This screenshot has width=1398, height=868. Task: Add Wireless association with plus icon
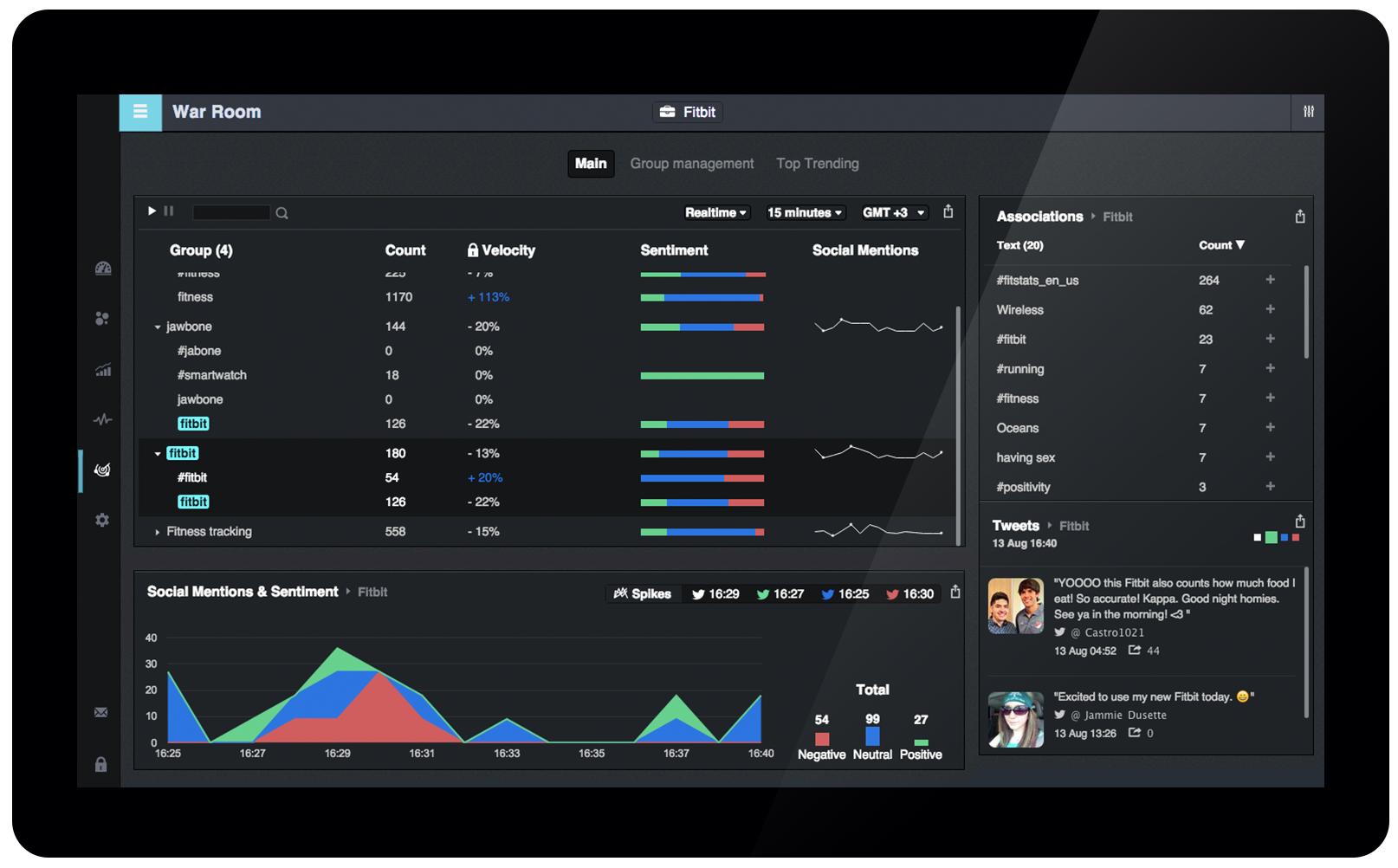pos(1271,309)
